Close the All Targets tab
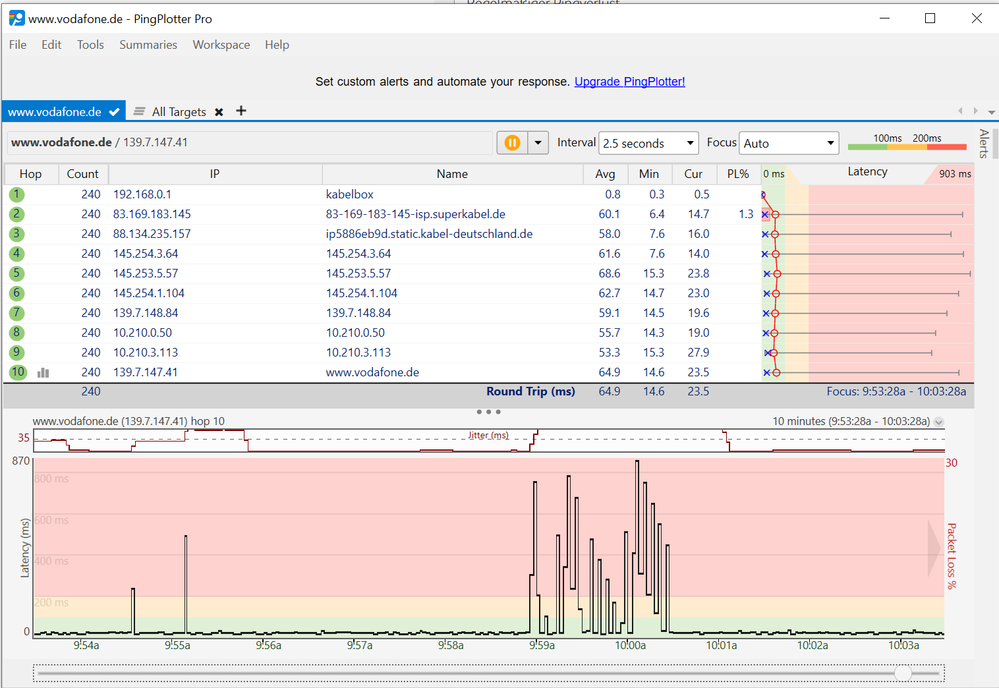The width and height of the screenshot is (999, 688). pos(219,112)
